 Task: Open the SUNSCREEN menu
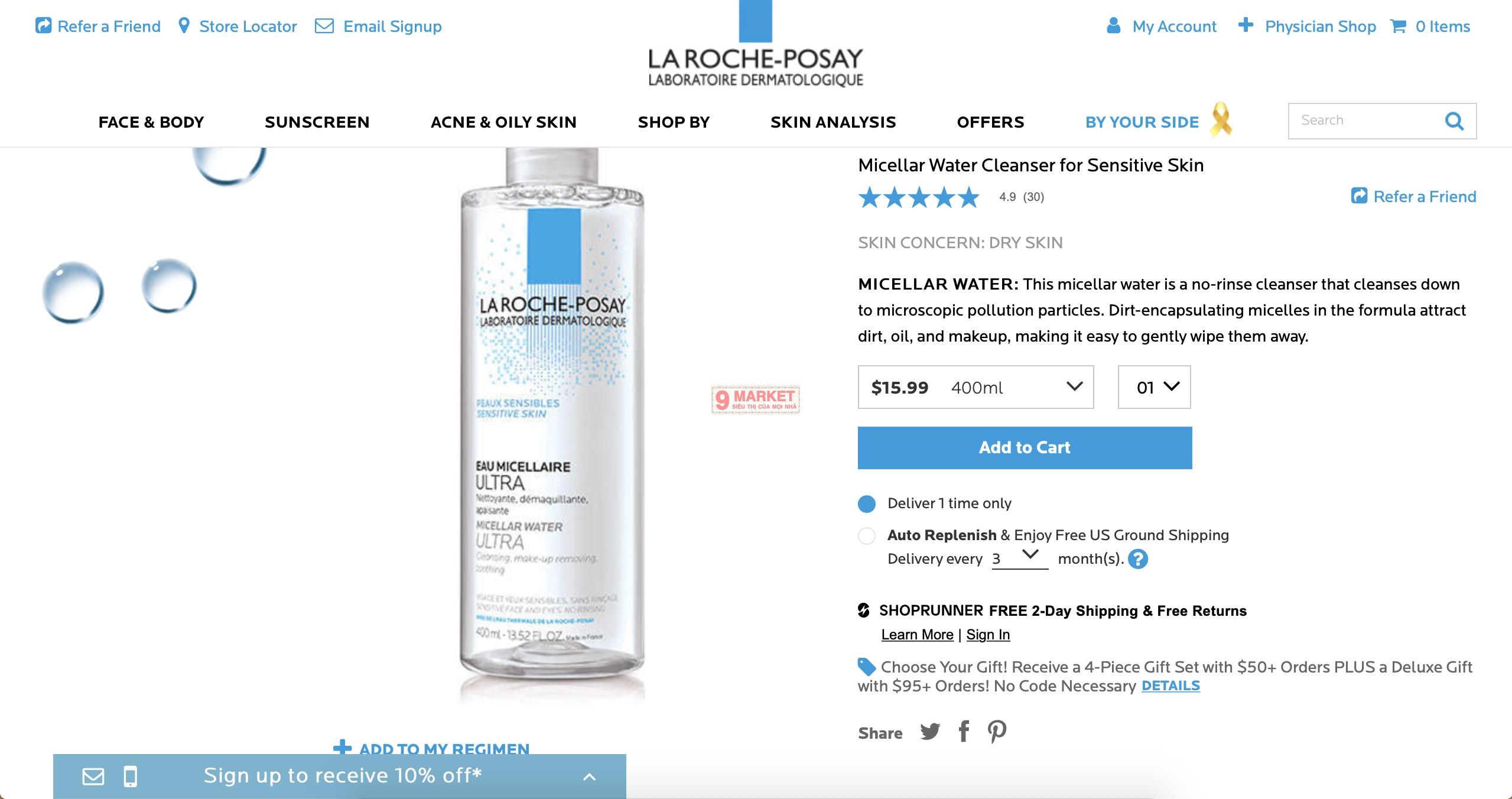point(317,122)
